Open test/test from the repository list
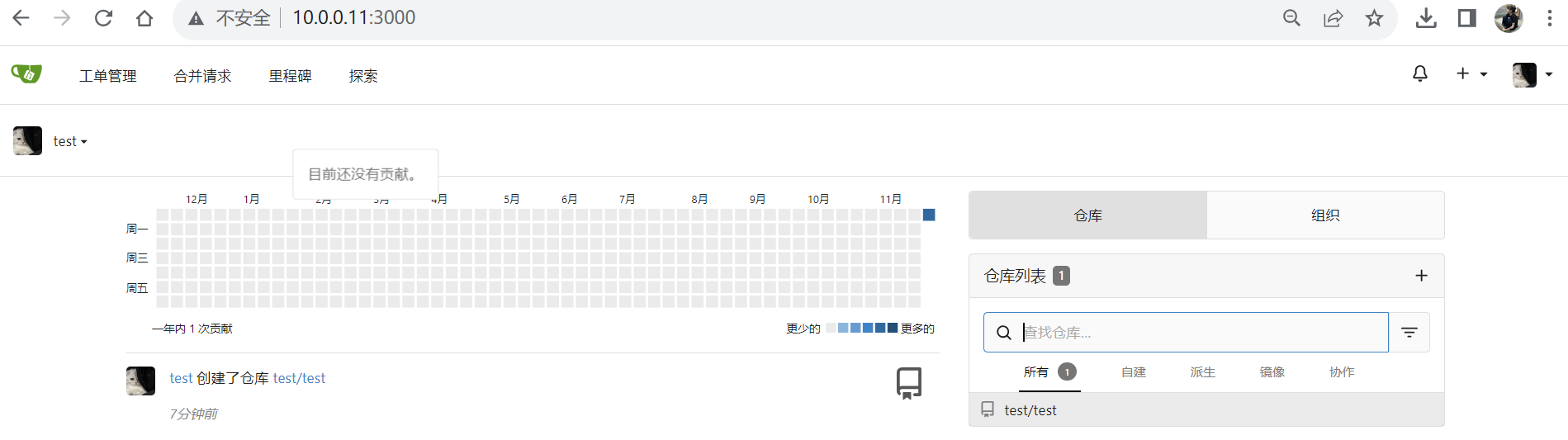Viewport: 1568px width, 440px height. coord(1030,410)
